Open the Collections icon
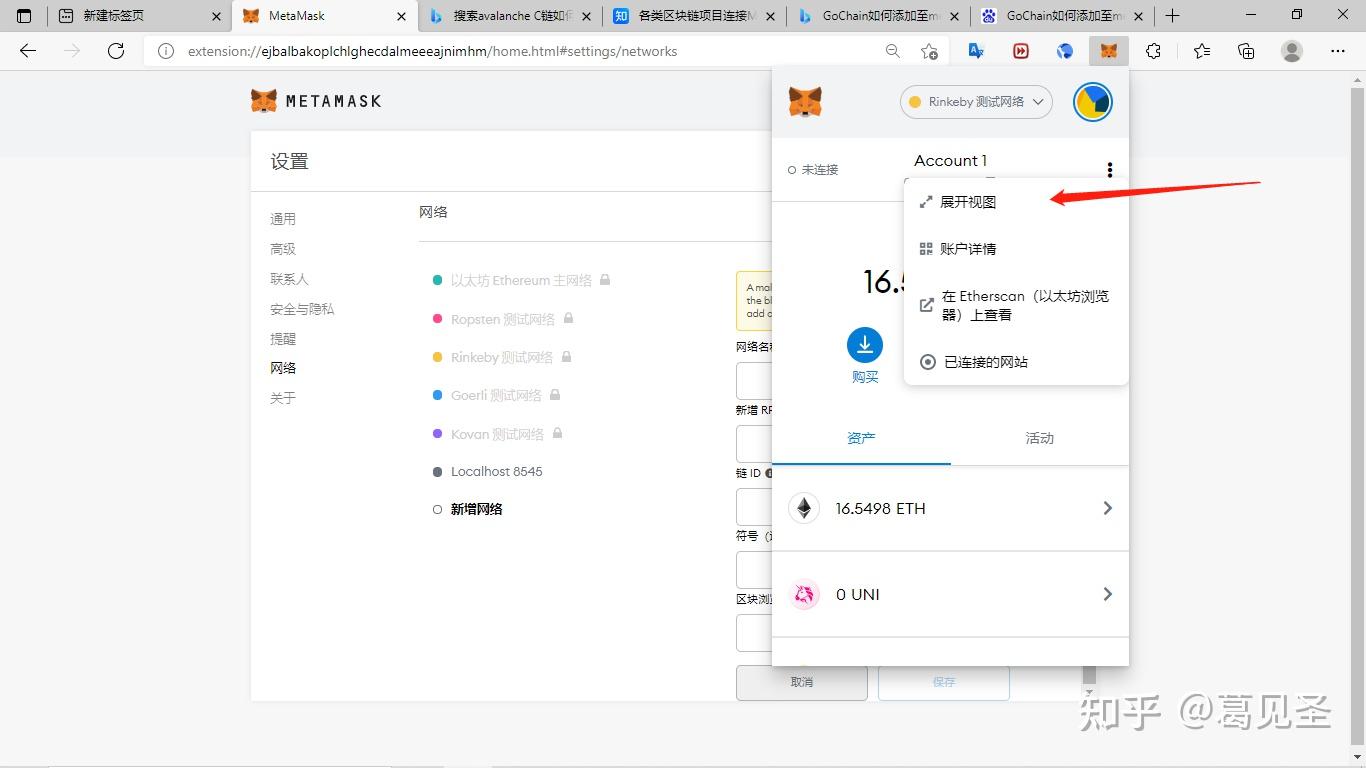Image resolution: width=1366 pixels, height=768 pixels. (1246, 51)
